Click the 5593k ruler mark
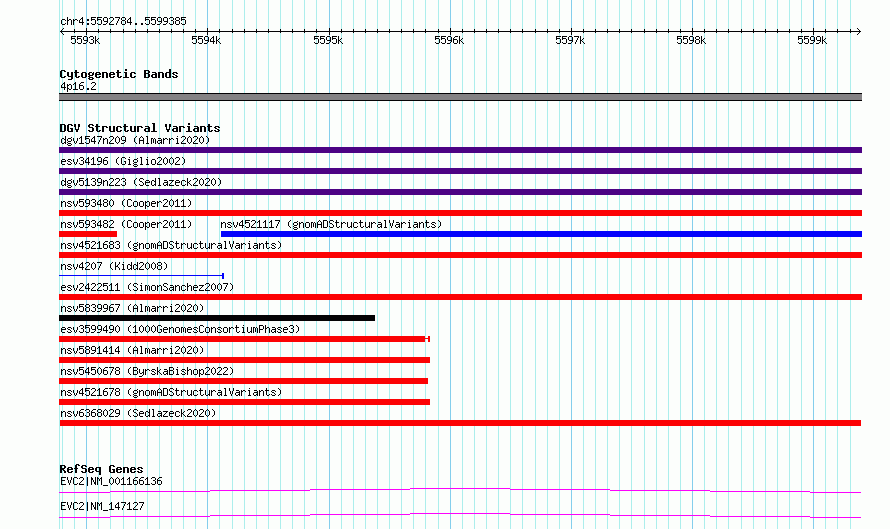 pyautogui.click(x=85, y=40)
